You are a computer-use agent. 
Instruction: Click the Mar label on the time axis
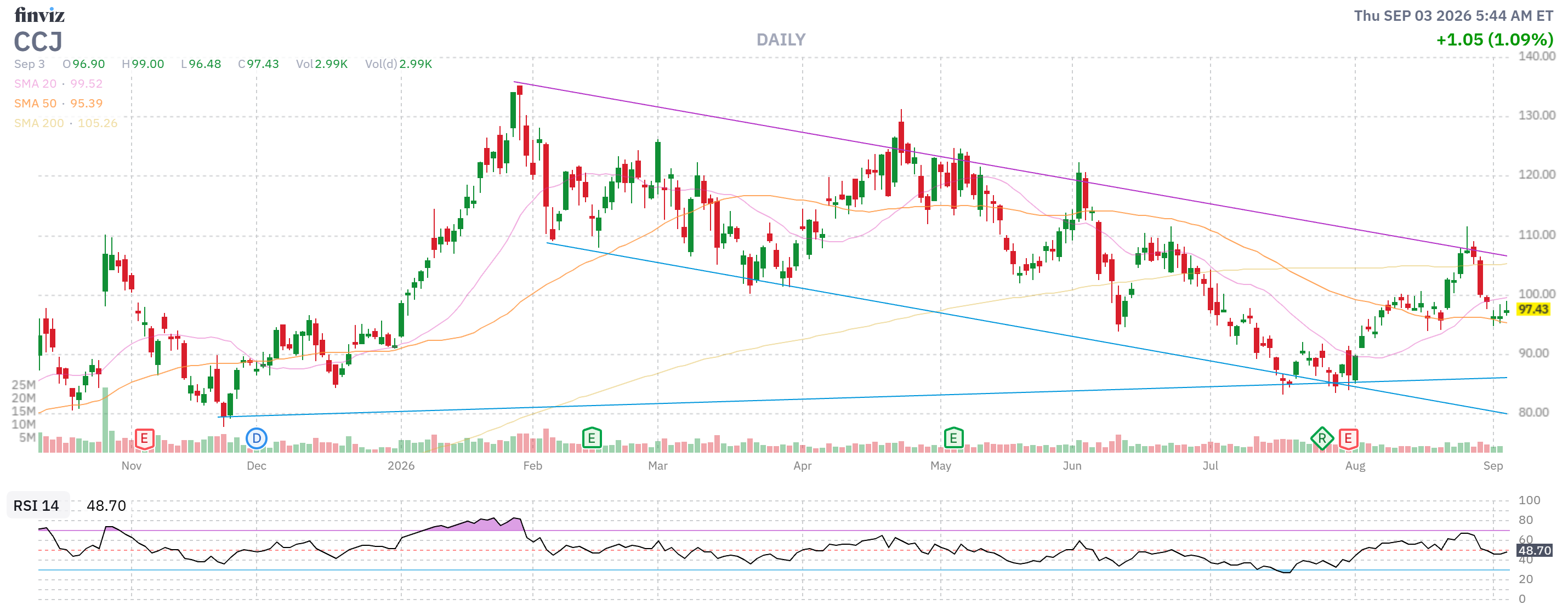tap(657, 466)
